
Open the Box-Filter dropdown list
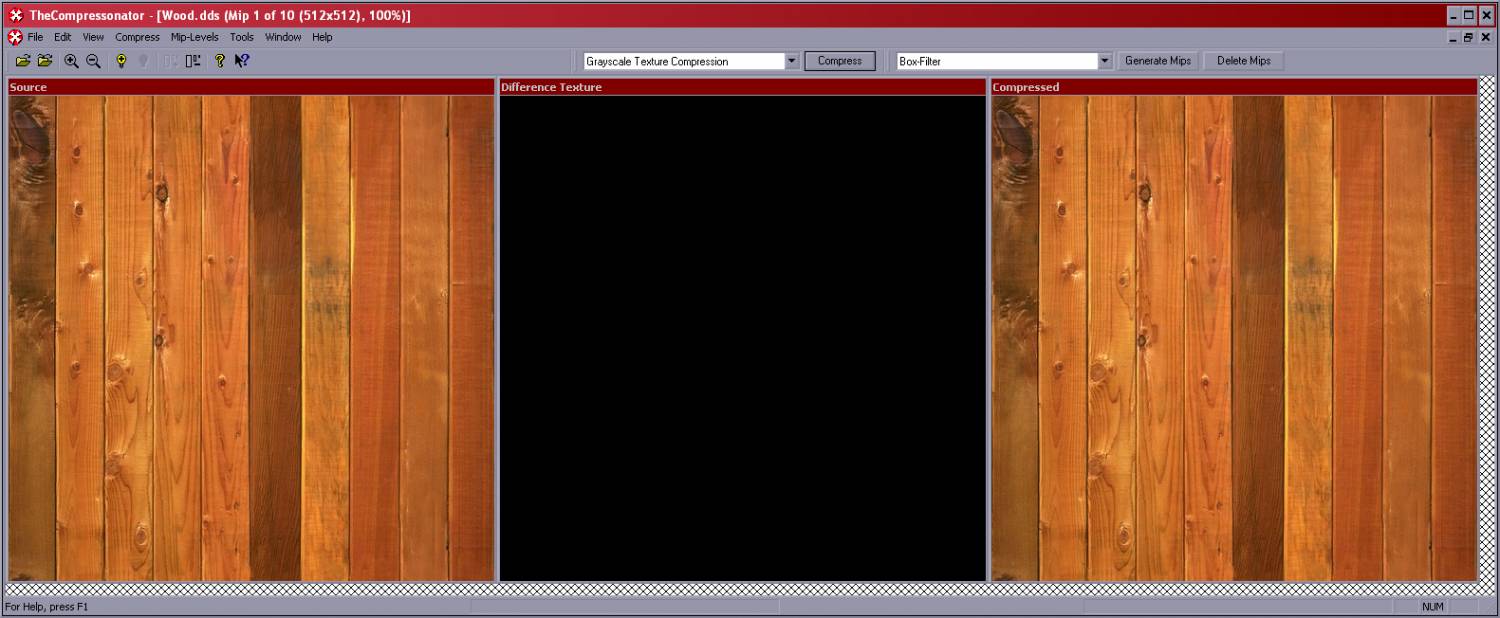[x=1105, y=61]
